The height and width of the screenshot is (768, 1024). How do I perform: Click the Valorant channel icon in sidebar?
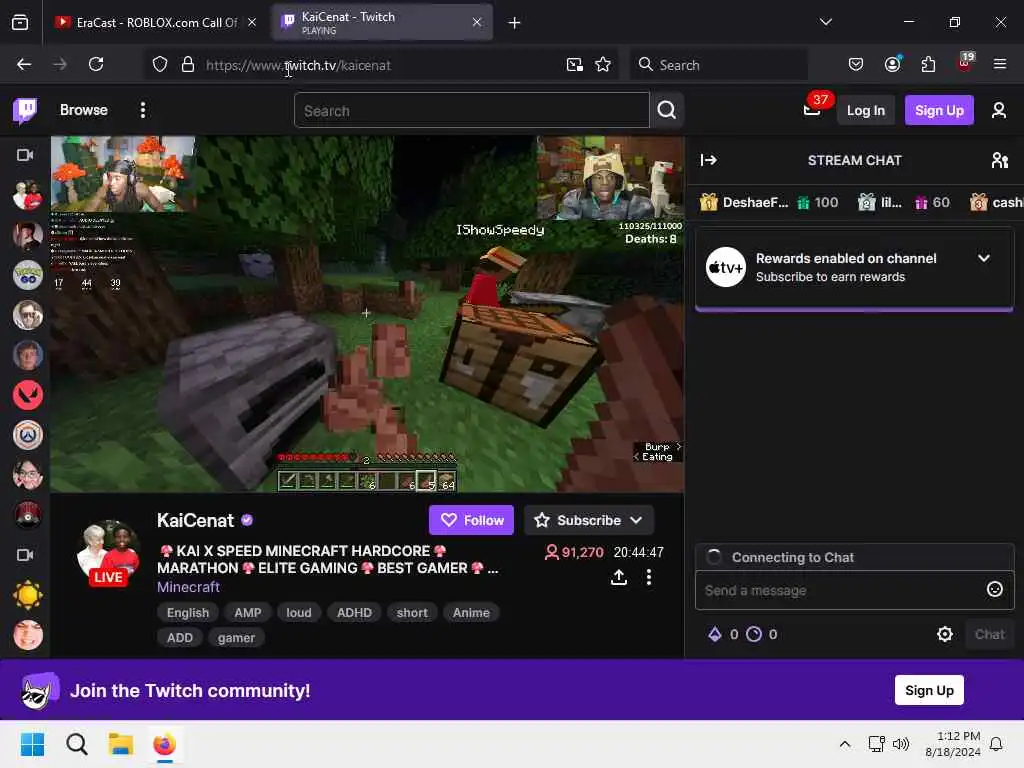click(x=28, y=395)
